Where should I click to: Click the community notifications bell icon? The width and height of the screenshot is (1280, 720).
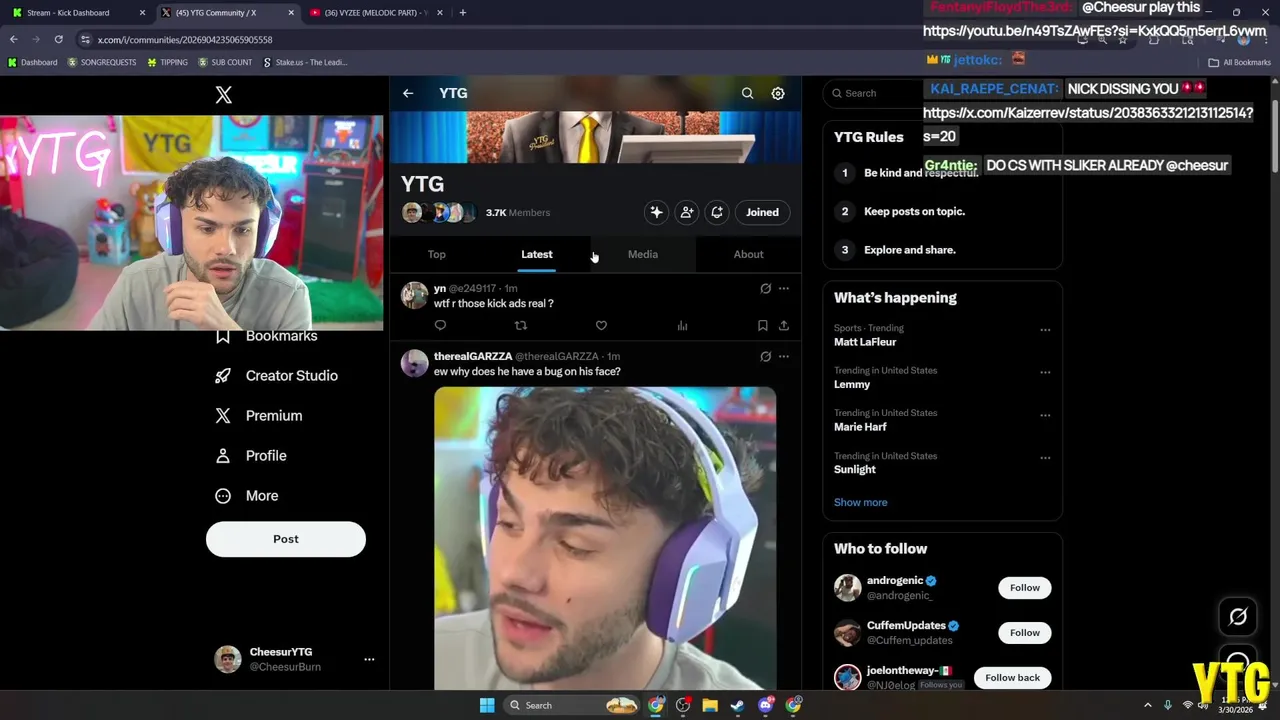717,212
